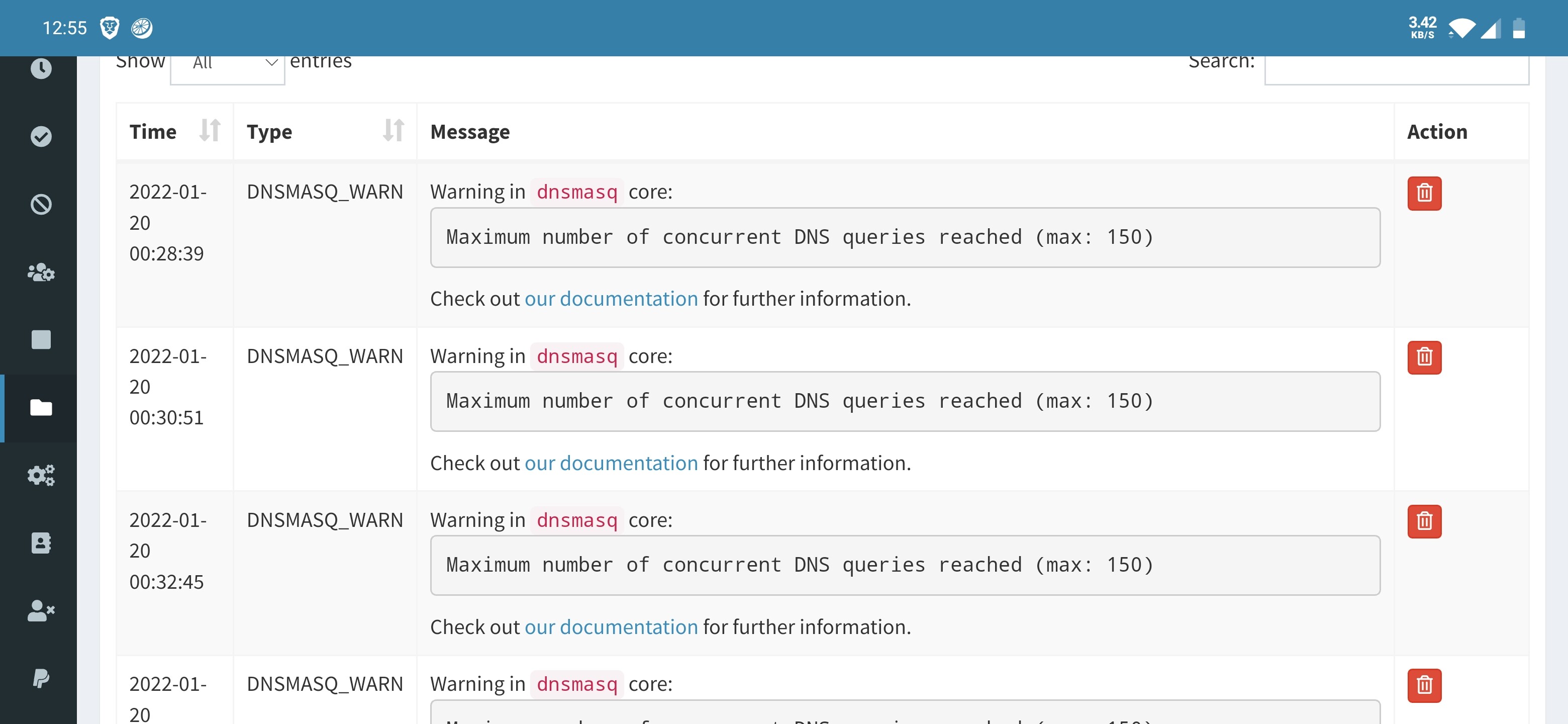The width and height of the screenshot is (1568, 724).
Task: Delete the 00:28:39 warning message
Action: [x=1424, y=194]
